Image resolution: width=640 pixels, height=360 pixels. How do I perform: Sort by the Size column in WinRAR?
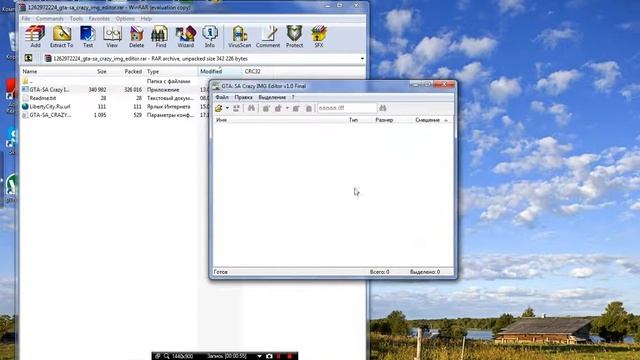pos(102,71)
